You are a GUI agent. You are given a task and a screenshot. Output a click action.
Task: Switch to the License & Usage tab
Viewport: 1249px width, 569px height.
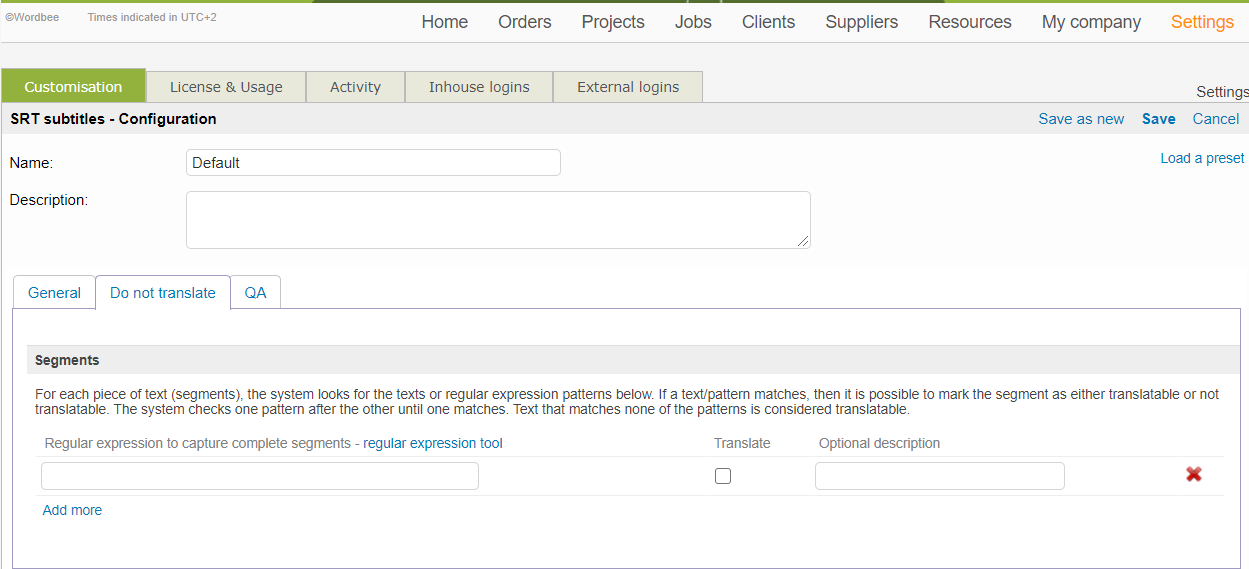226,87
